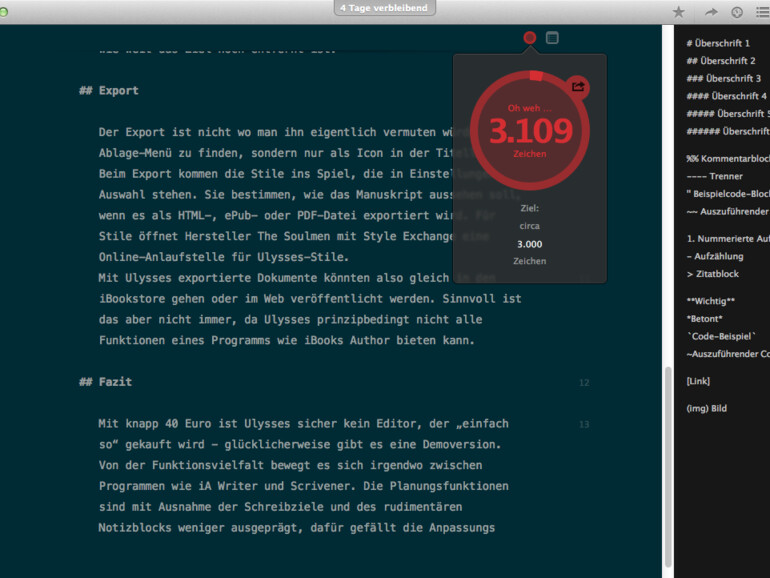Click the favorites star icon in toolbar
Image resolution: width=770 pixels, height=578 pixels.
coord(678,12)
